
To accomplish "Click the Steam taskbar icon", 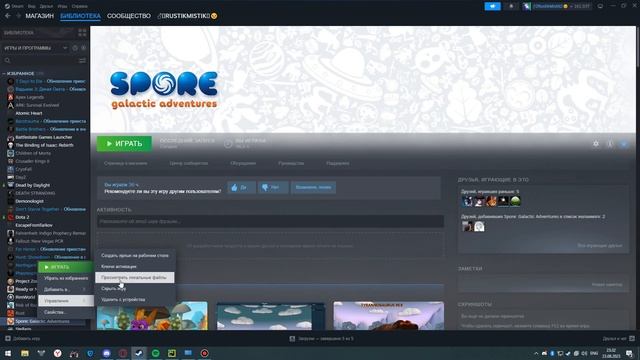I will pos(139,353).
